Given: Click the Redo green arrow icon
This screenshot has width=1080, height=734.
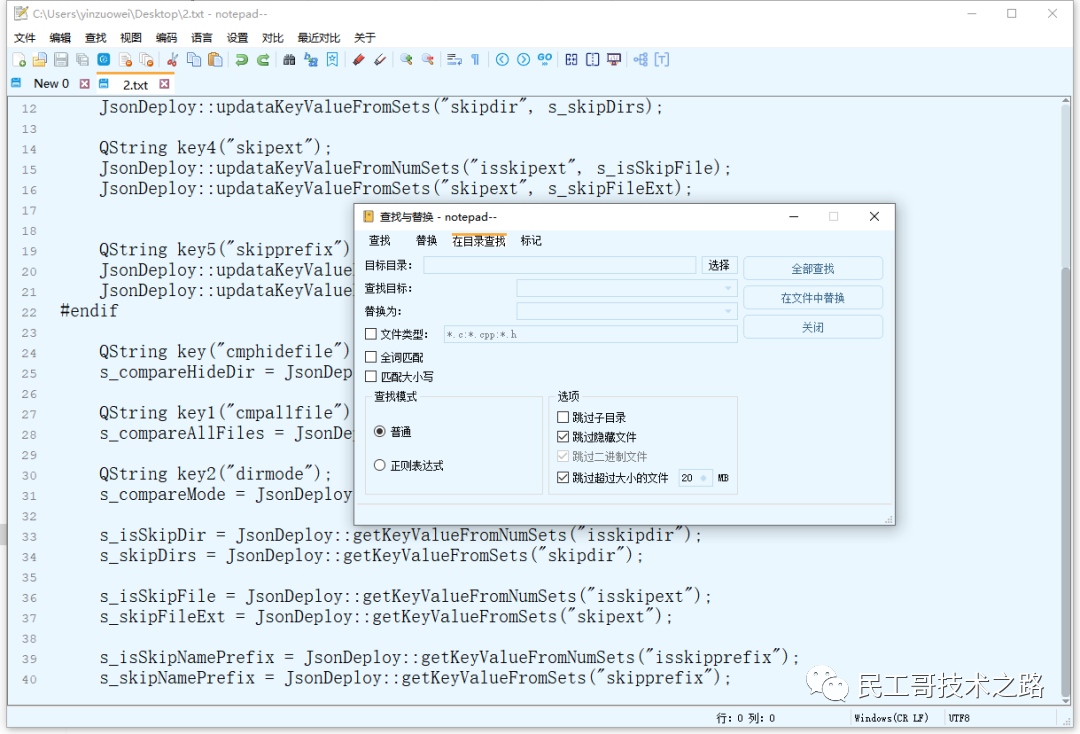Looking at the screenshot, I should (263, 60).
